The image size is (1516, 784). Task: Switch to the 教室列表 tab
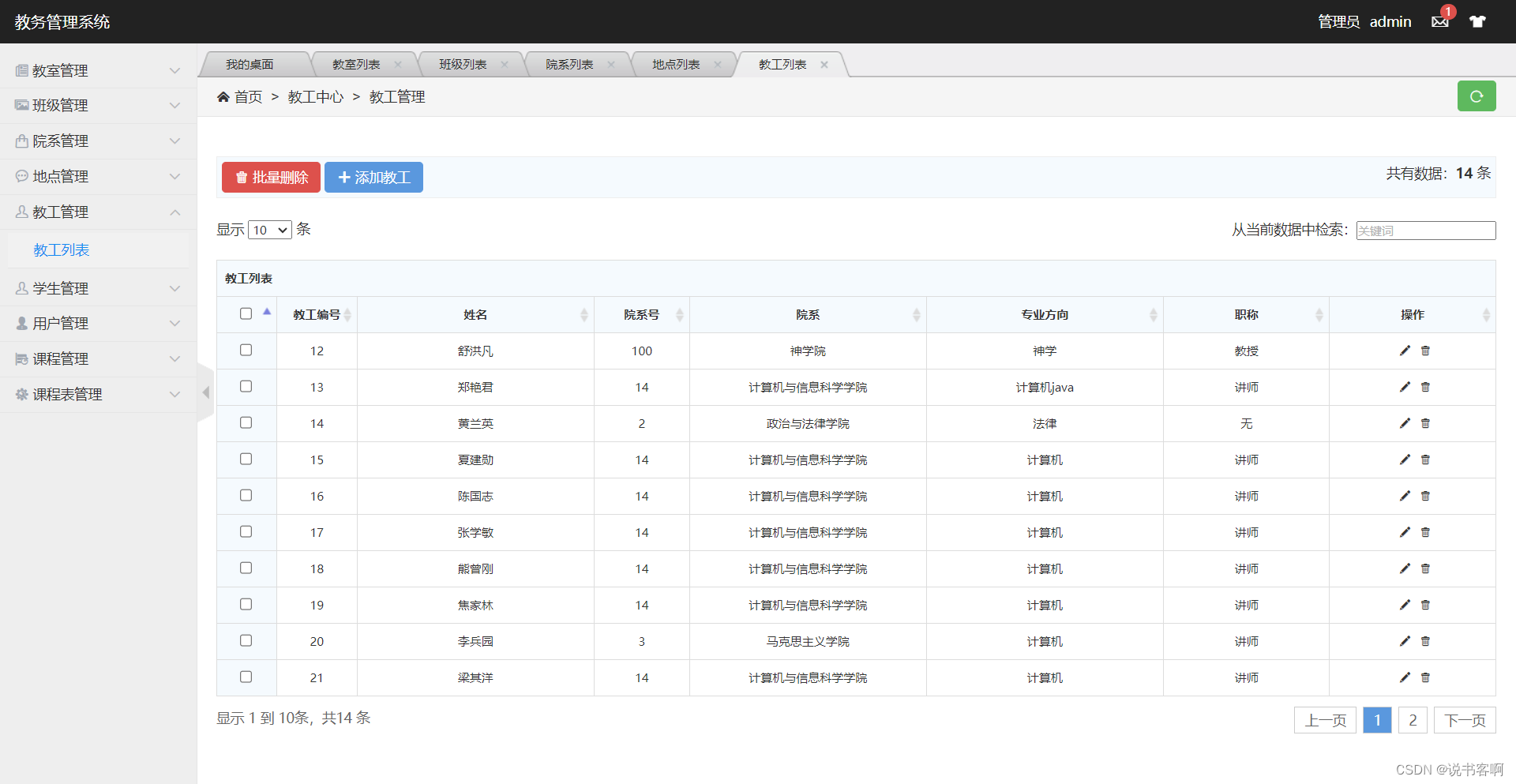coord(356,65)
